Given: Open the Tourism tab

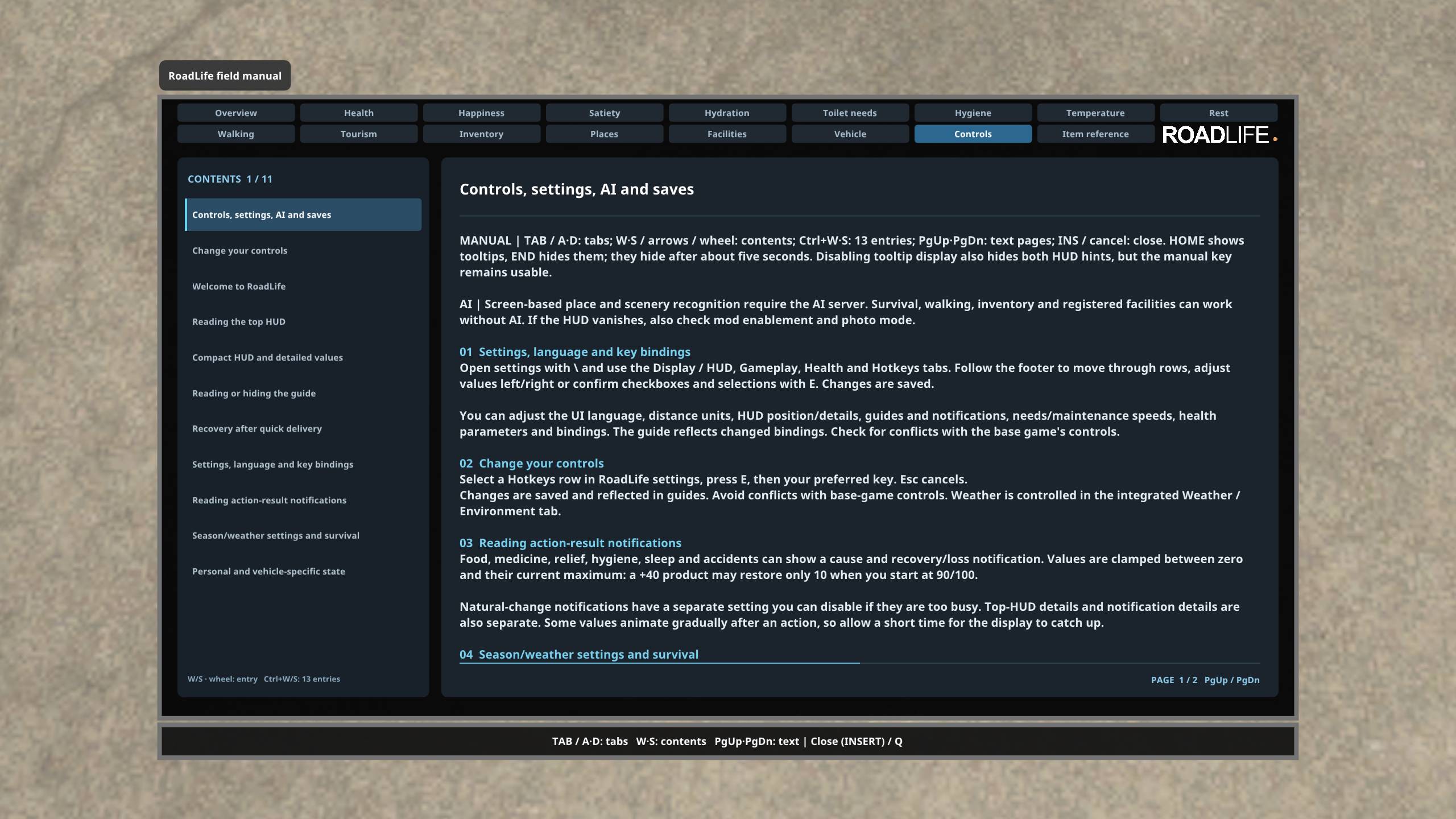Looking at the screenshot, I should (359, 134).
